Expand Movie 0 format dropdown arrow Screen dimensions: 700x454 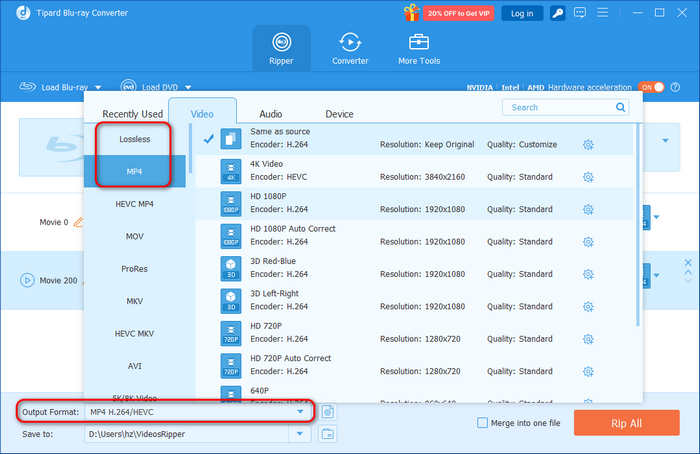coord(656,217)
